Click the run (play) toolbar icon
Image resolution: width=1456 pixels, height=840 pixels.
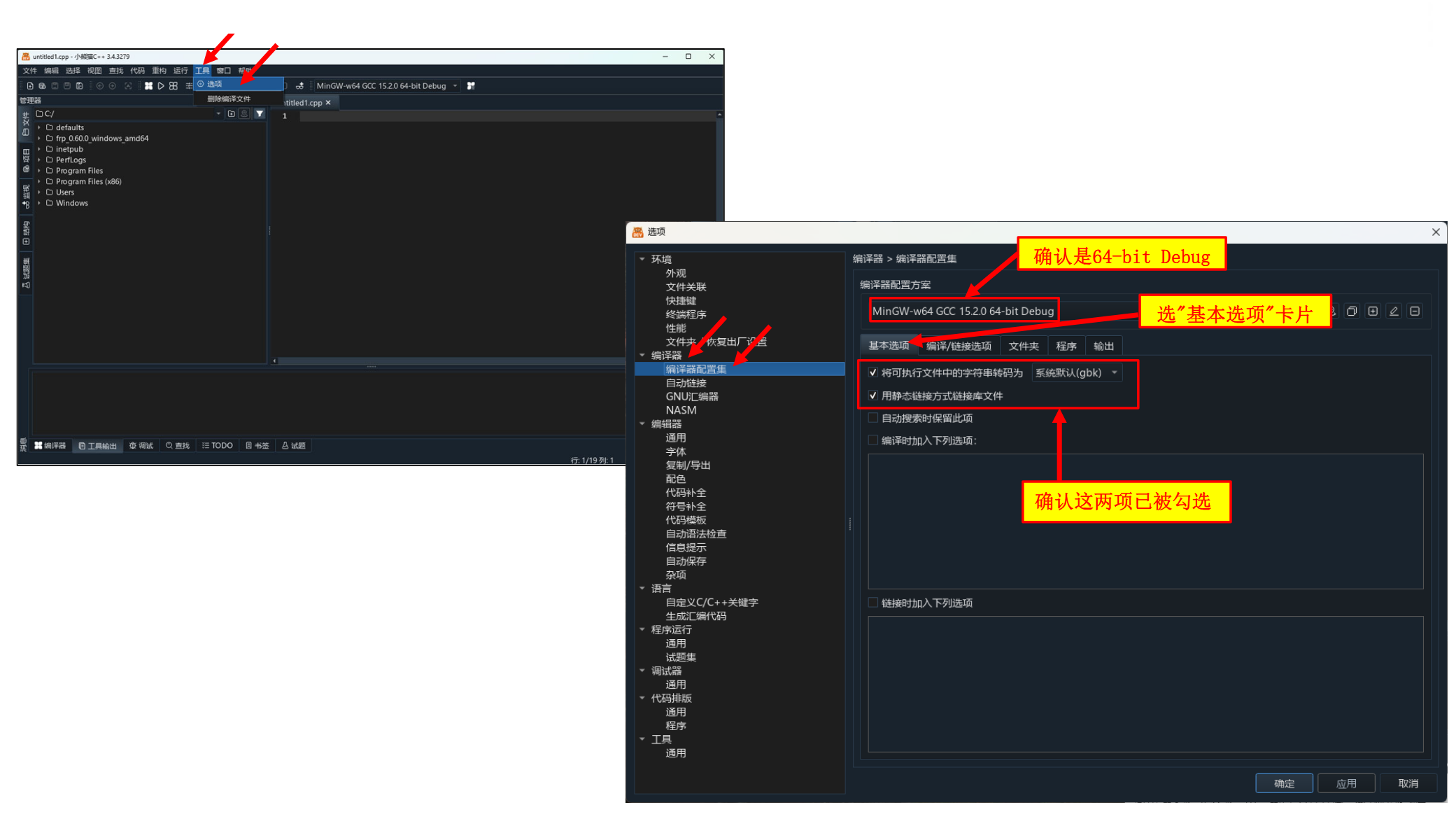click(161, 86)
